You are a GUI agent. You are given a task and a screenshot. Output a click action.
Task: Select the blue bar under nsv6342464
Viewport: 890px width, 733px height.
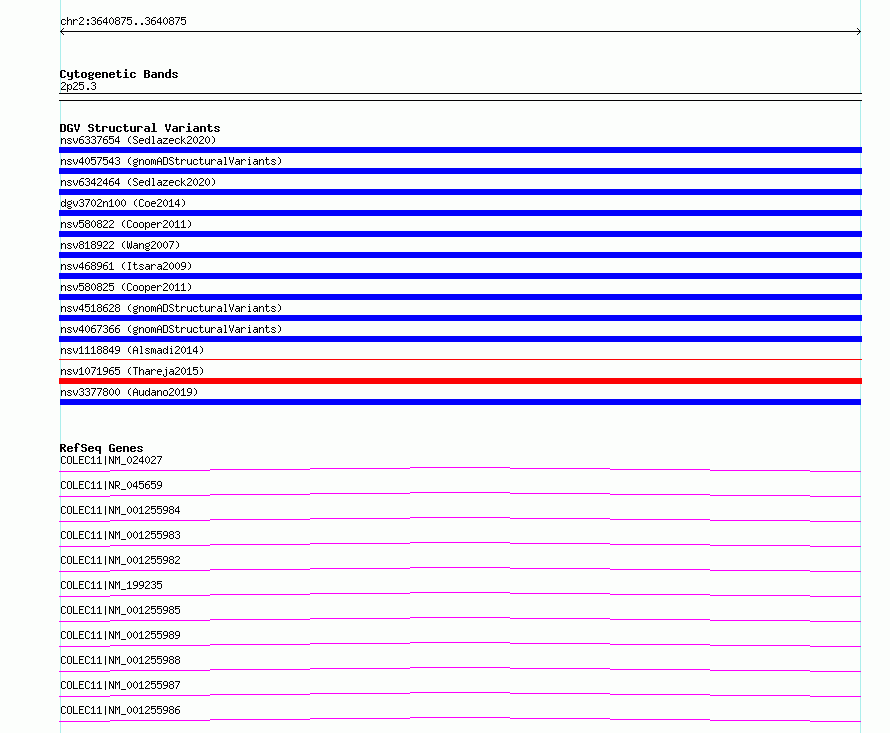coord(460,192)
